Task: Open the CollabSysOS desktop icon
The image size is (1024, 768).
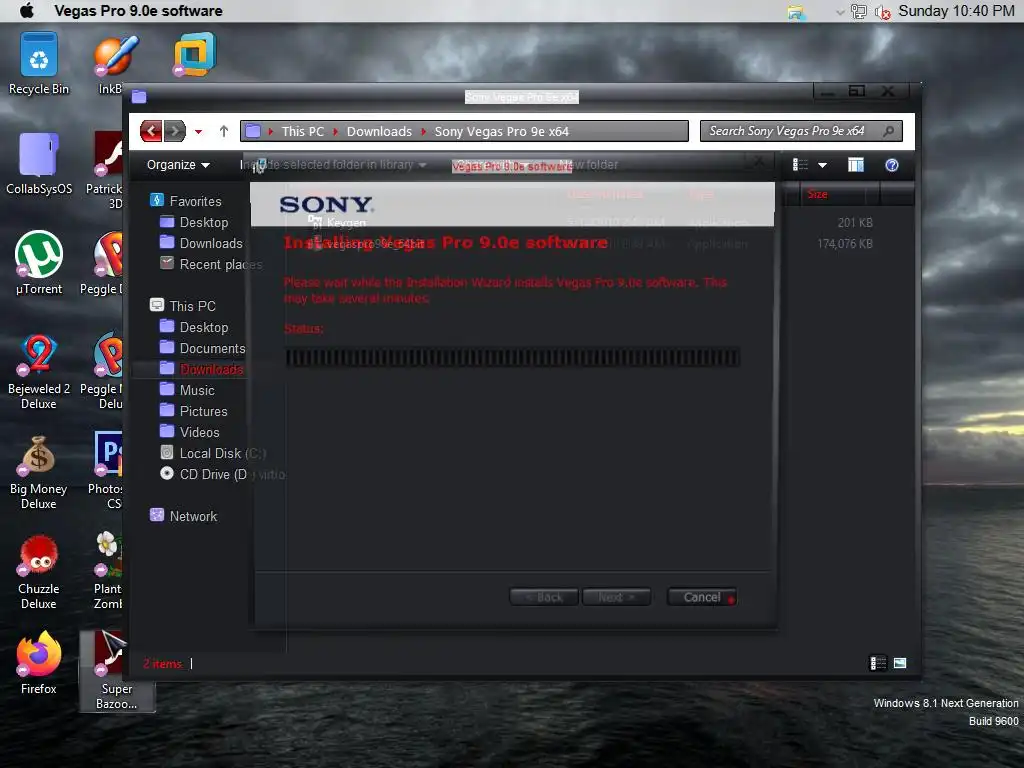Action: coord(39,163)
